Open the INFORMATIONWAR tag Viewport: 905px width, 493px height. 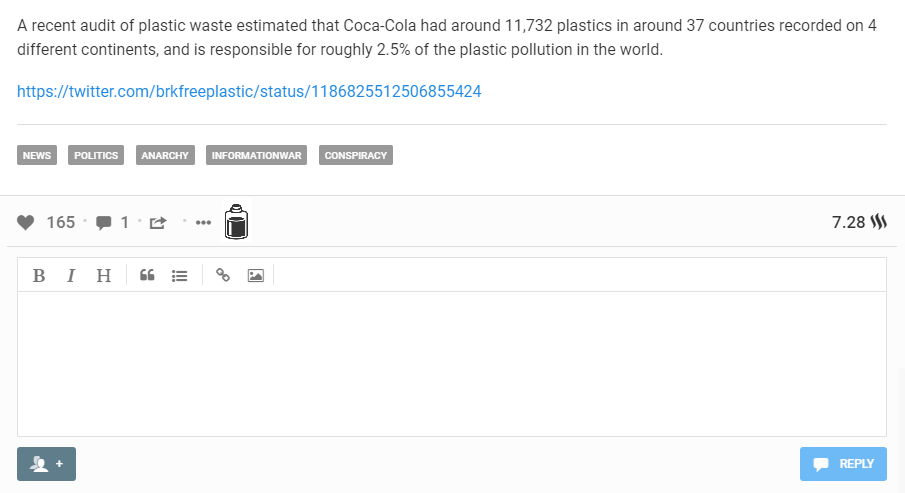[x=256, y=155]
